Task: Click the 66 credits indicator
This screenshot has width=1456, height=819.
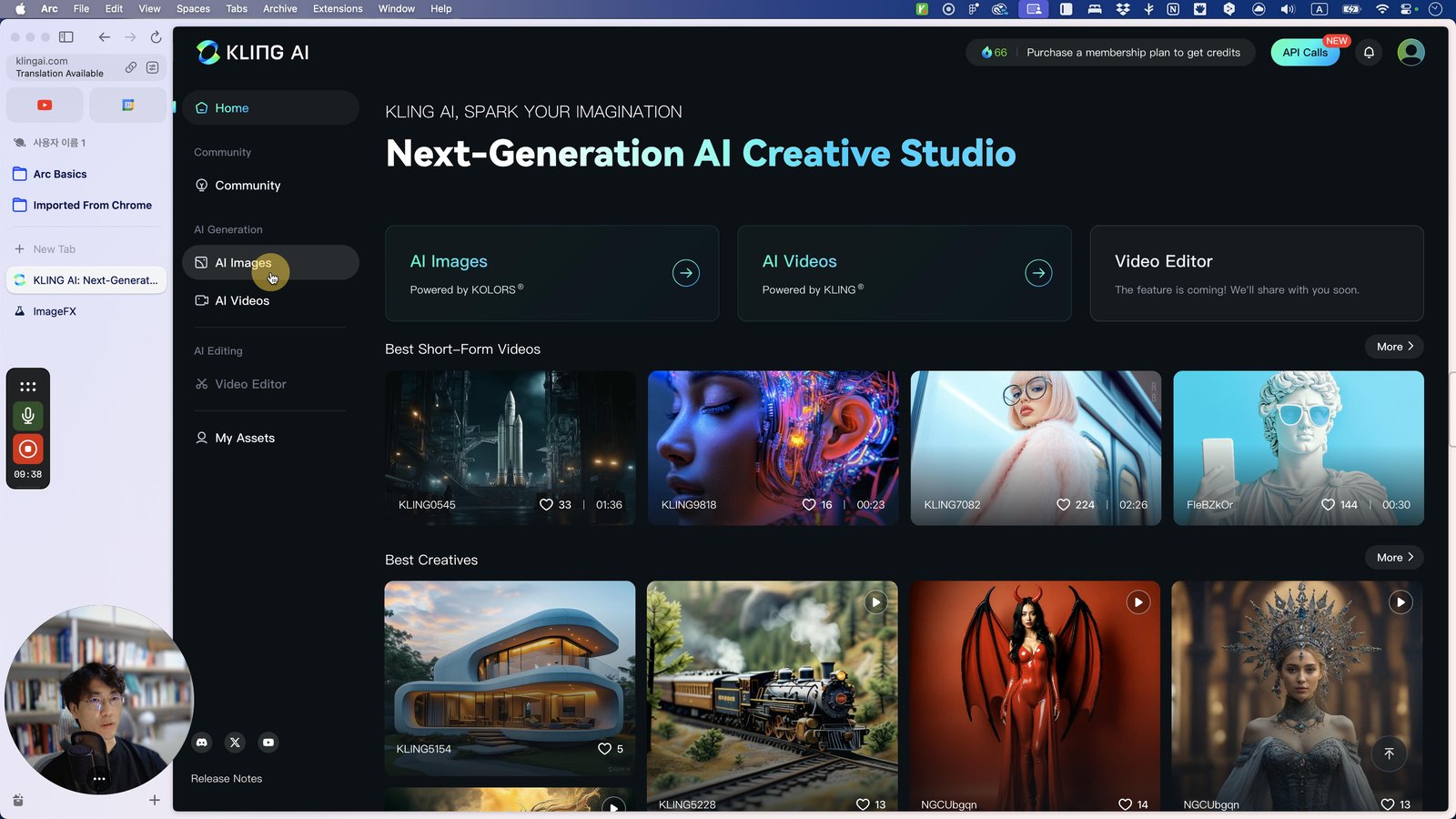Action: [995, 53]
